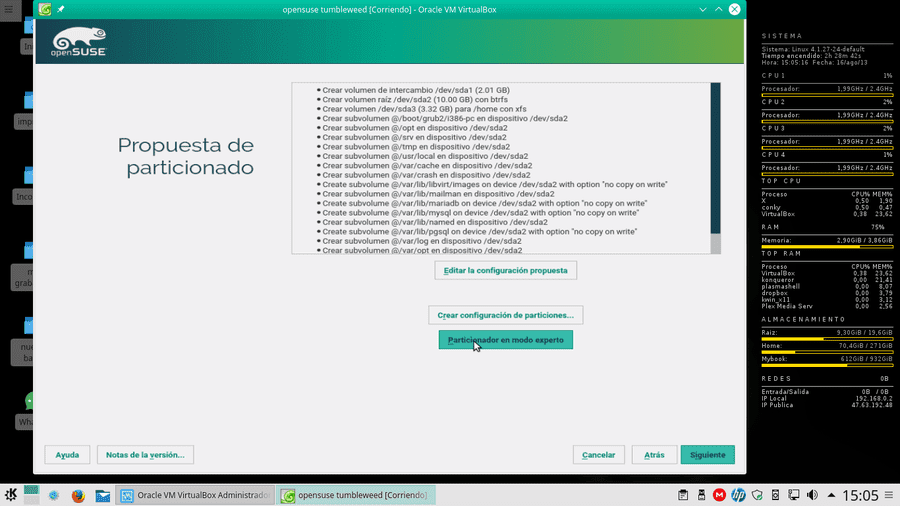Launch Firefox from the taskbar
Image resolution: width=900 pixels, height=506 pixels.
coord(78,495)
